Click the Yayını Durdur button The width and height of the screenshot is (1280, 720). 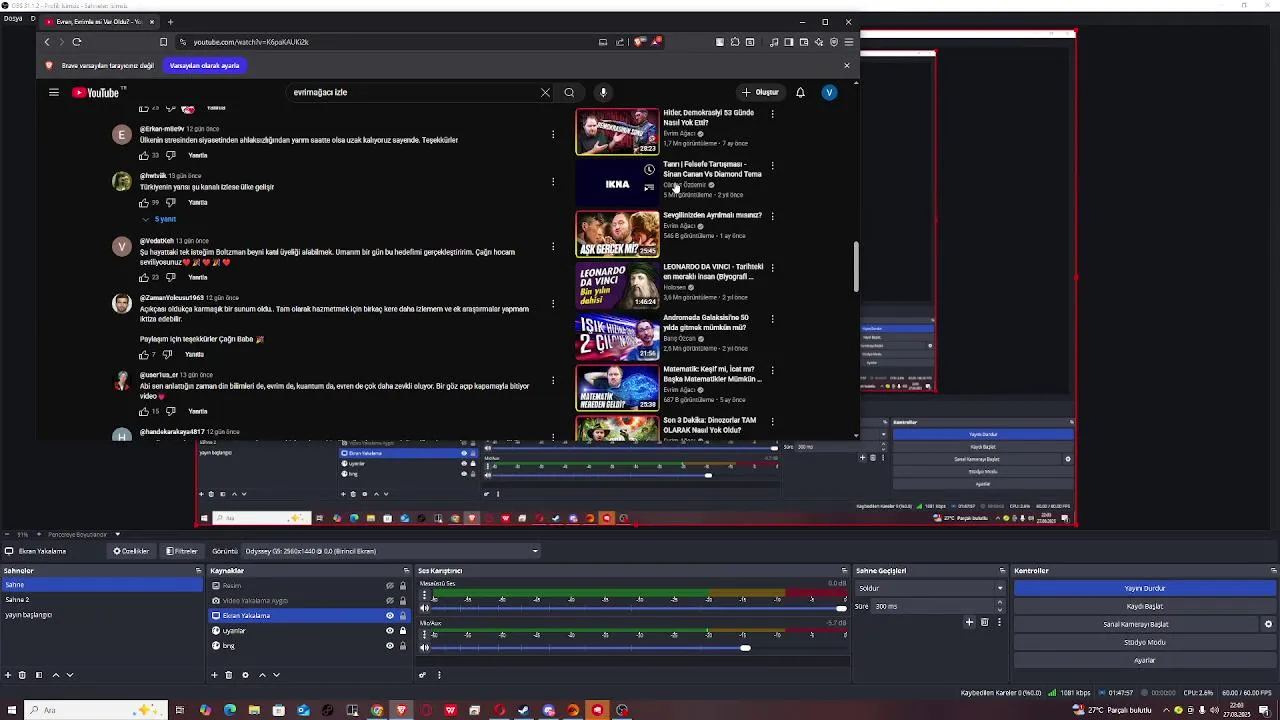(x=1144, y=588)
